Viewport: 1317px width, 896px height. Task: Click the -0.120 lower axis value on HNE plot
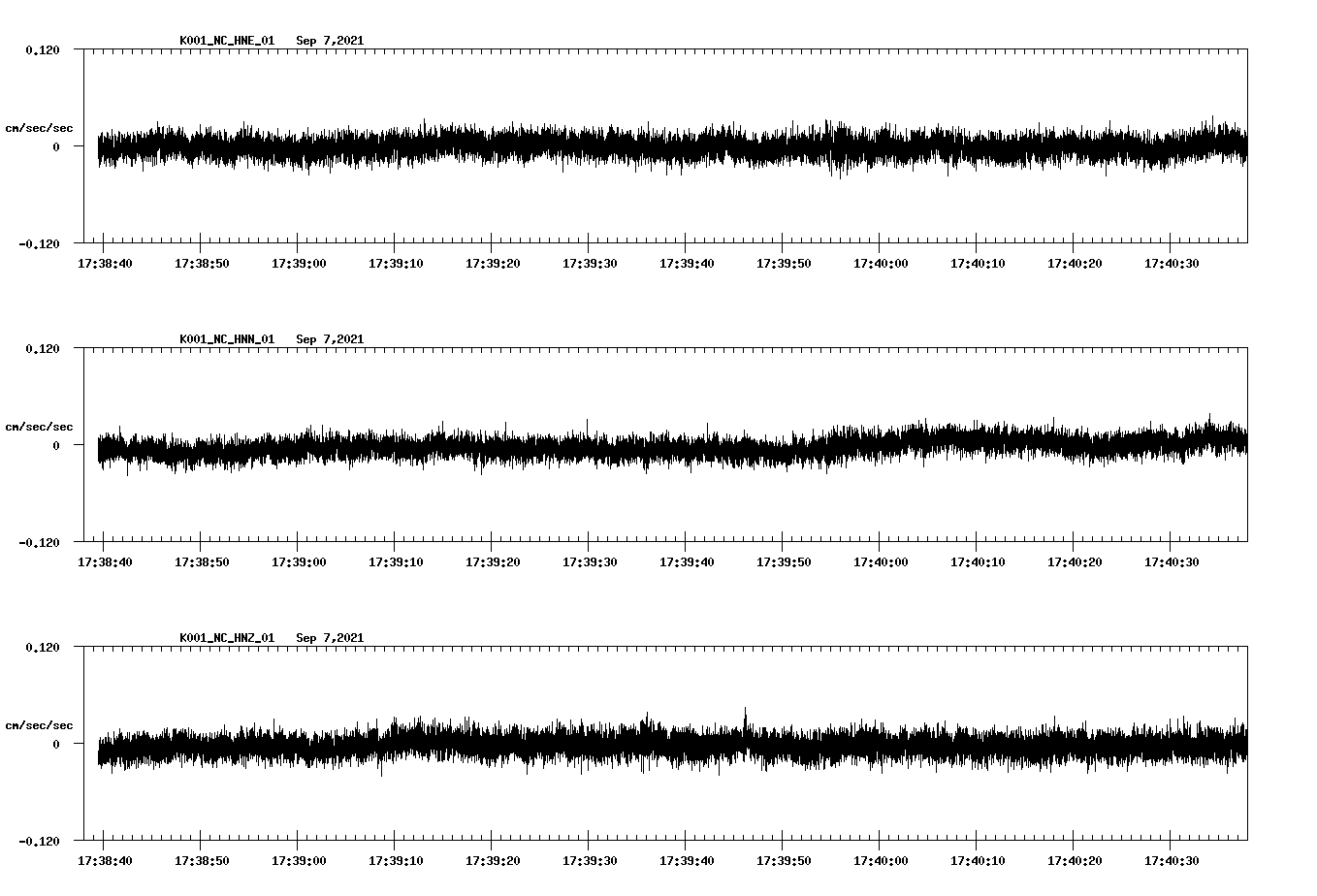39,243
